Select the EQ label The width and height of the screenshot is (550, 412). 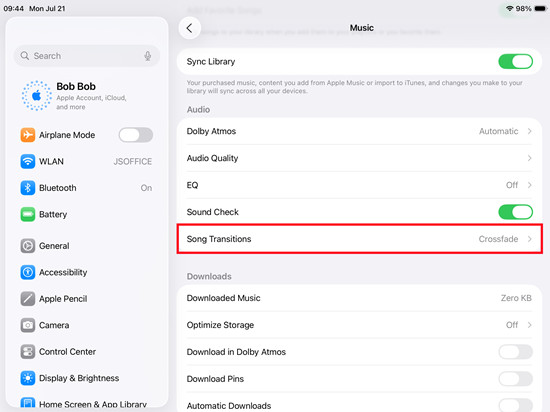pos(192,185)
